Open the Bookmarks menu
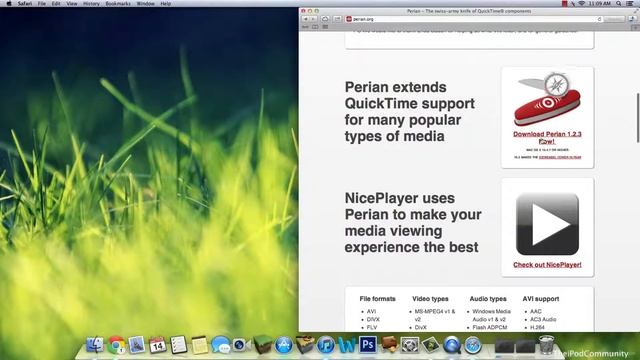Image resolution: width=640 pixels, height=360 pixels. coord(118,4)
